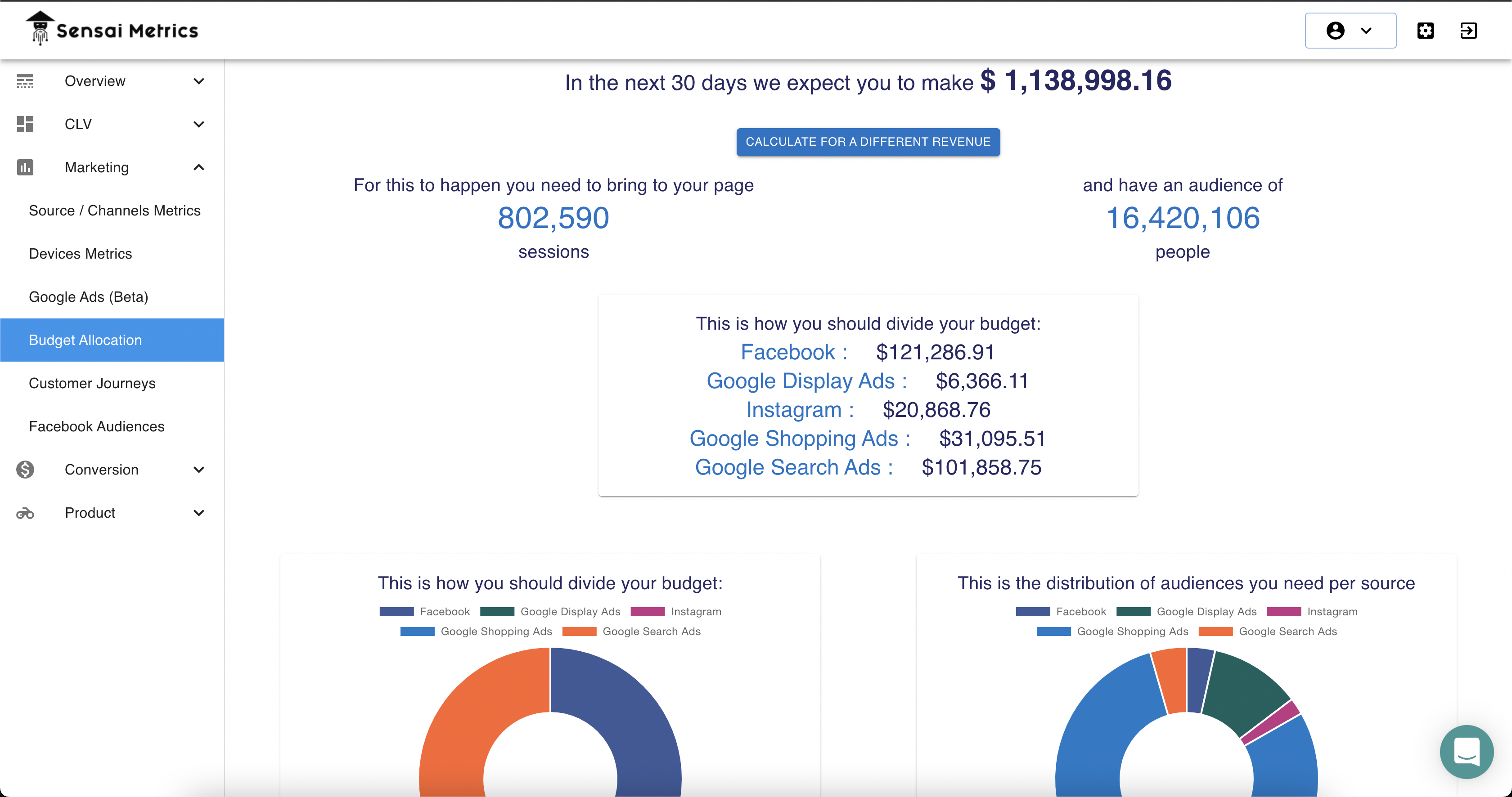Viewport: 1512px width, 797px height.
Task: Open Source / Channels Metrics
Action: 112,210
